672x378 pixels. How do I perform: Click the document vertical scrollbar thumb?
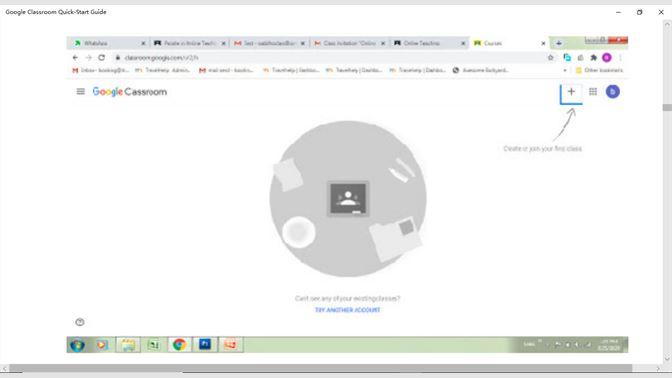(x=667, y=108)
